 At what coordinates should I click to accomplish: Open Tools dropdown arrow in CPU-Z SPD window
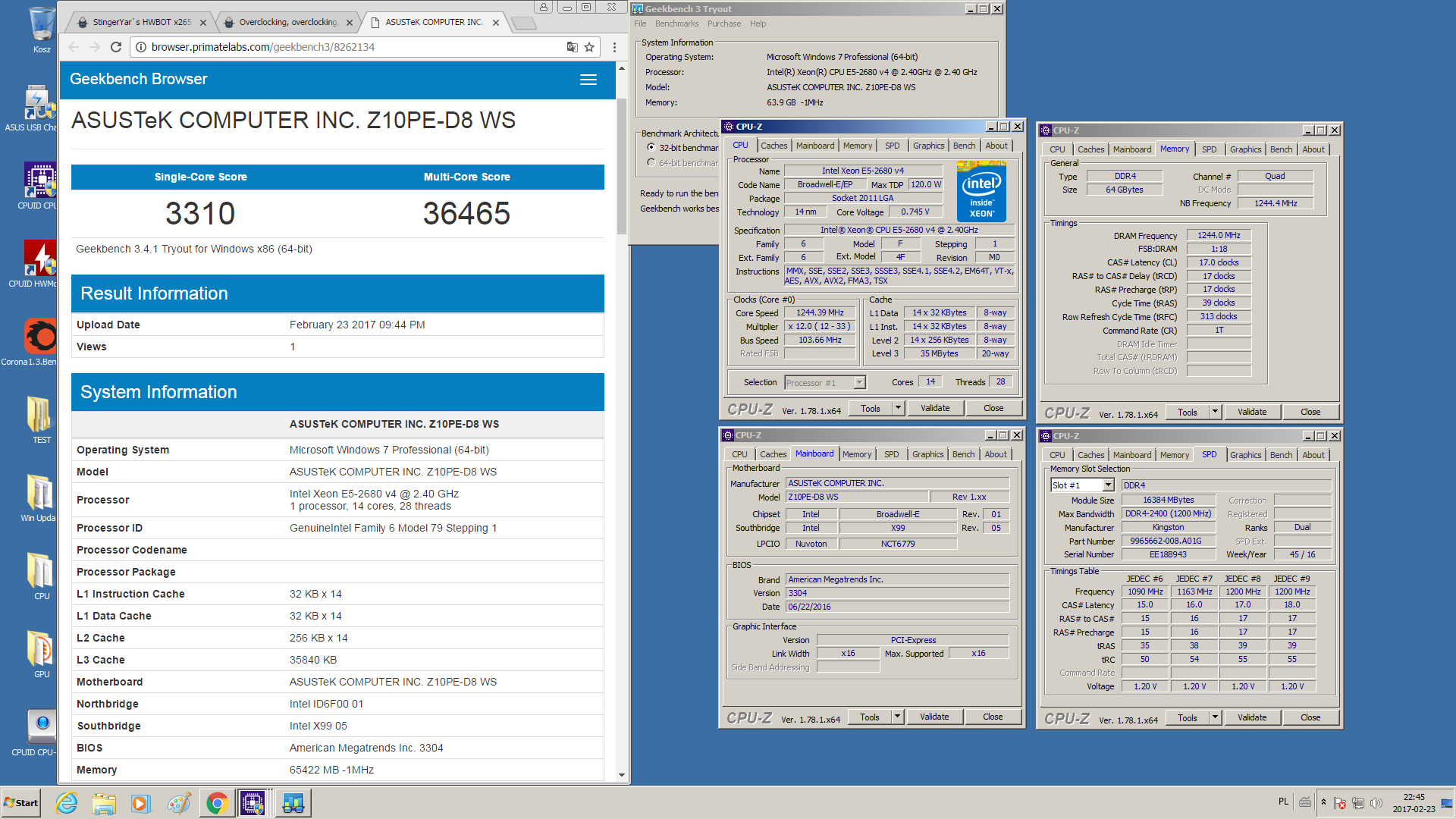click(1215, 717)
